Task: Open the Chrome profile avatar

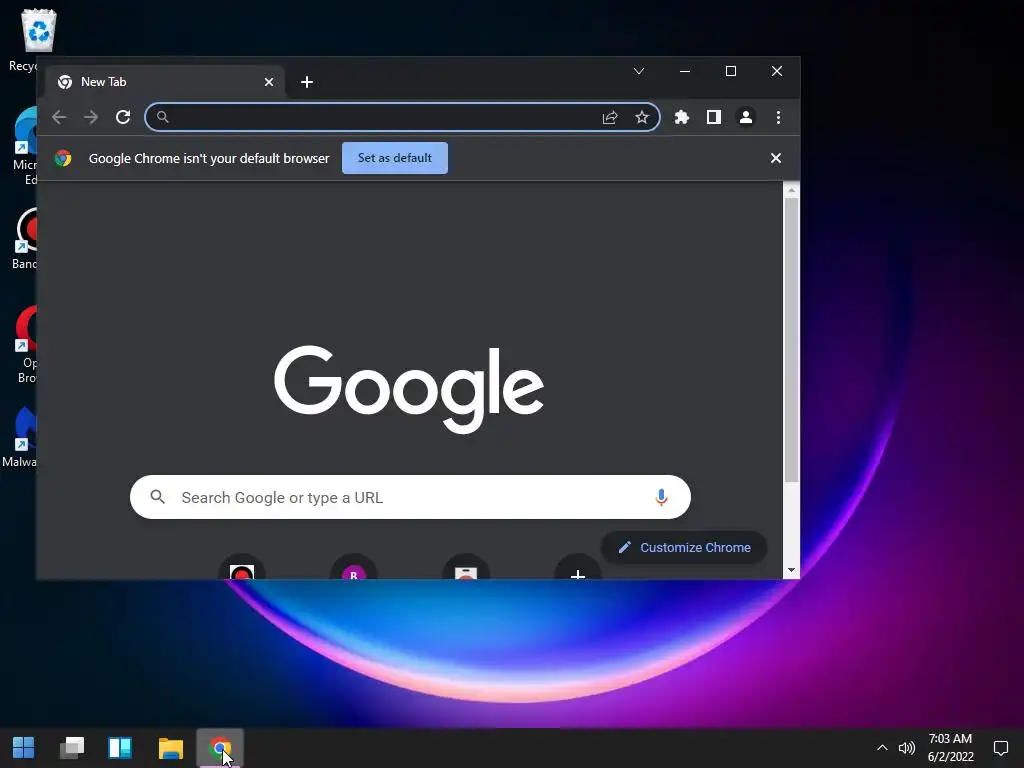Action: tap(746, 117)
